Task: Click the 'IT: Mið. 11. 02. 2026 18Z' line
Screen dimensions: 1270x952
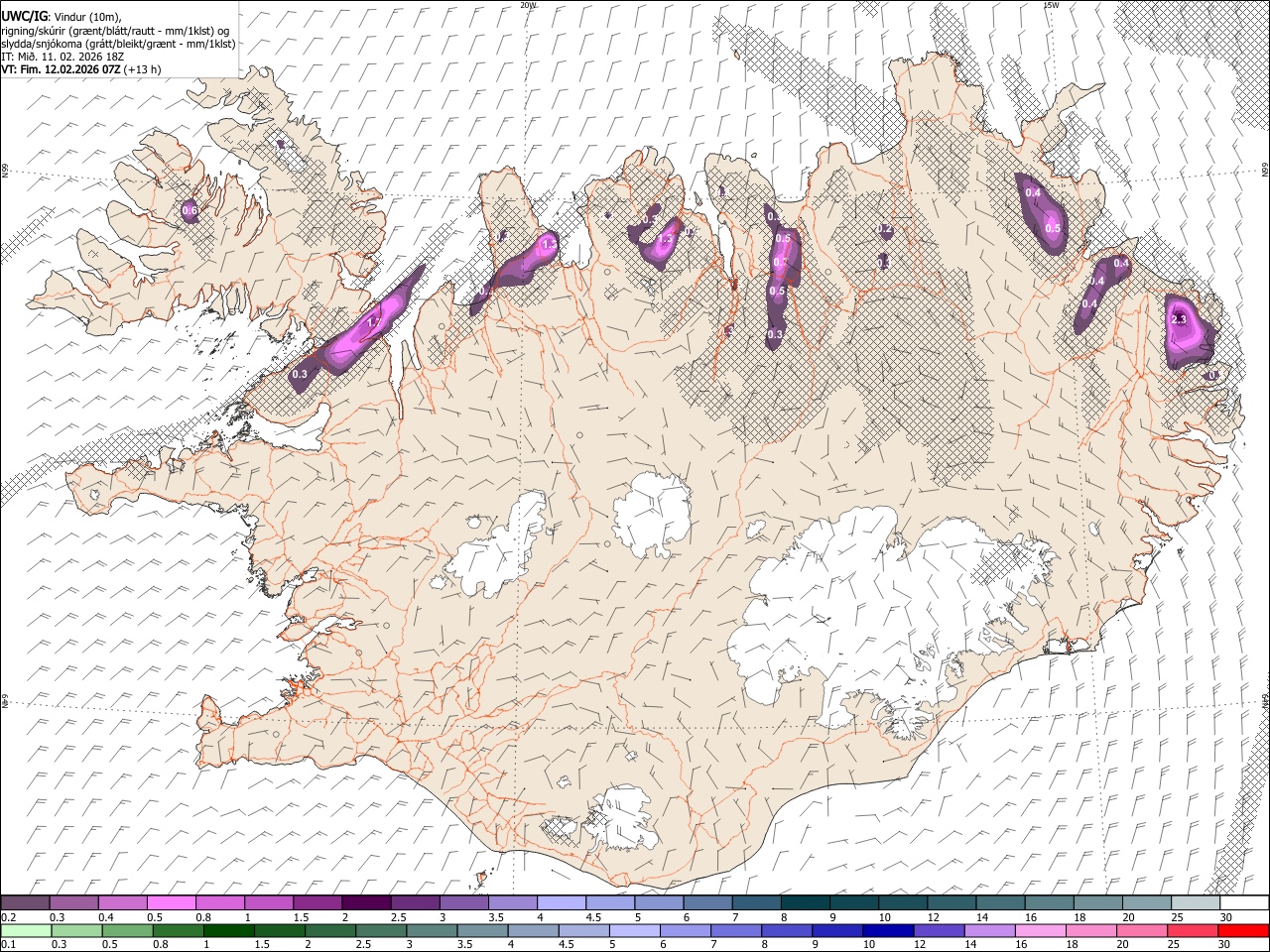Action: pos(63,57)
